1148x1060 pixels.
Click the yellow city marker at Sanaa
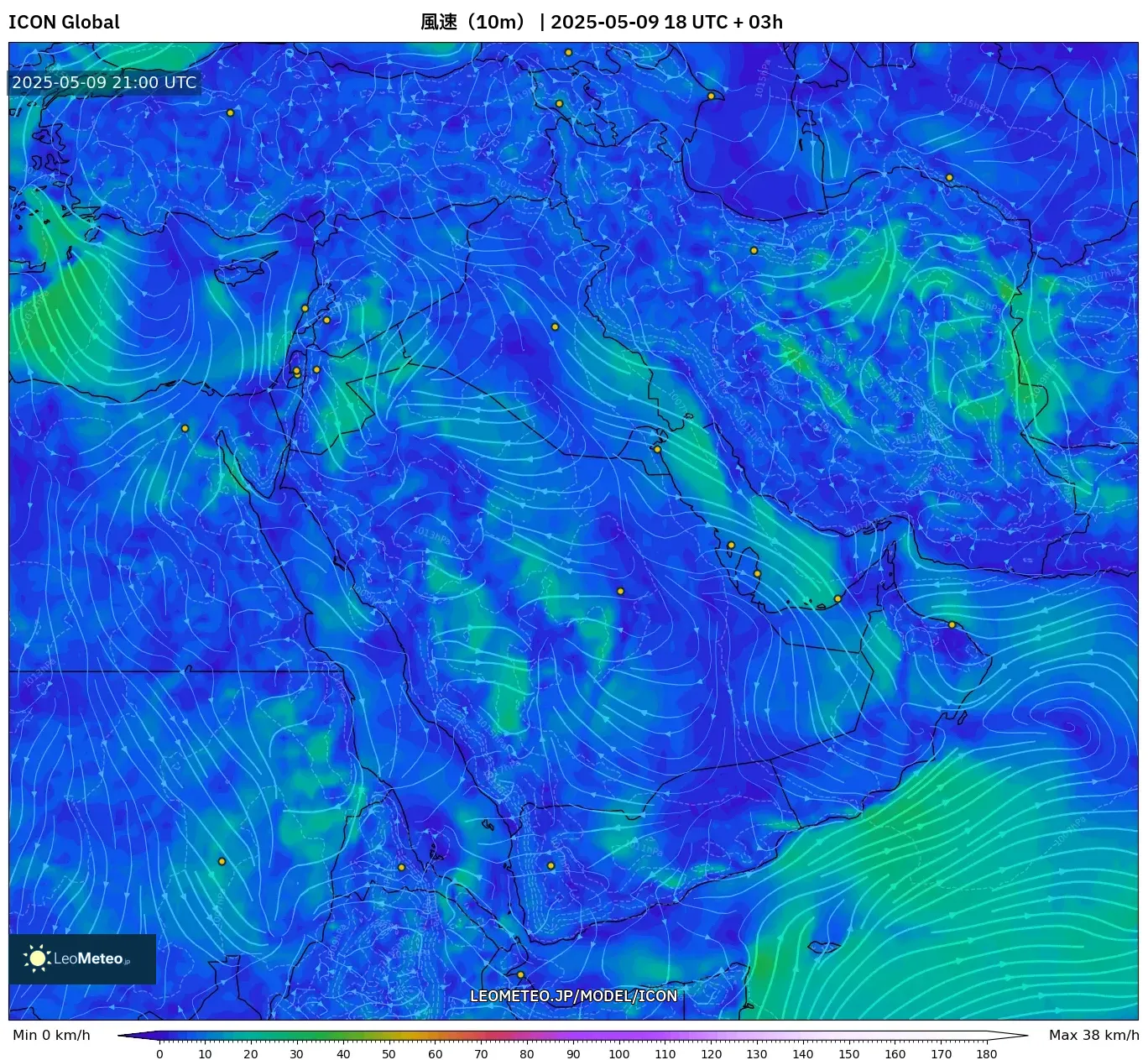click(551, 865)
